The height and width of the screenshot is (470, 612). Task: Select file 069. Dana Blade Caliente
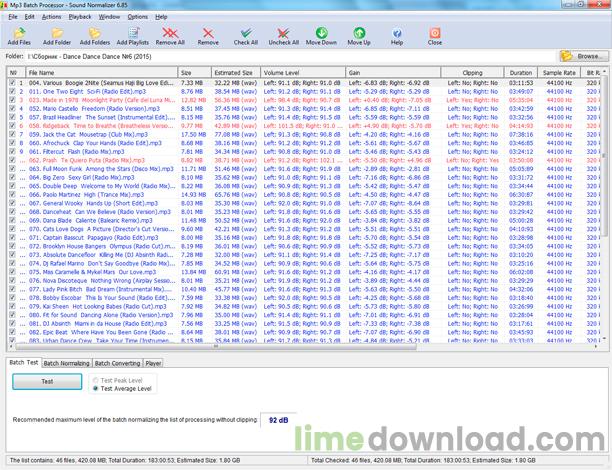[91, 220]
